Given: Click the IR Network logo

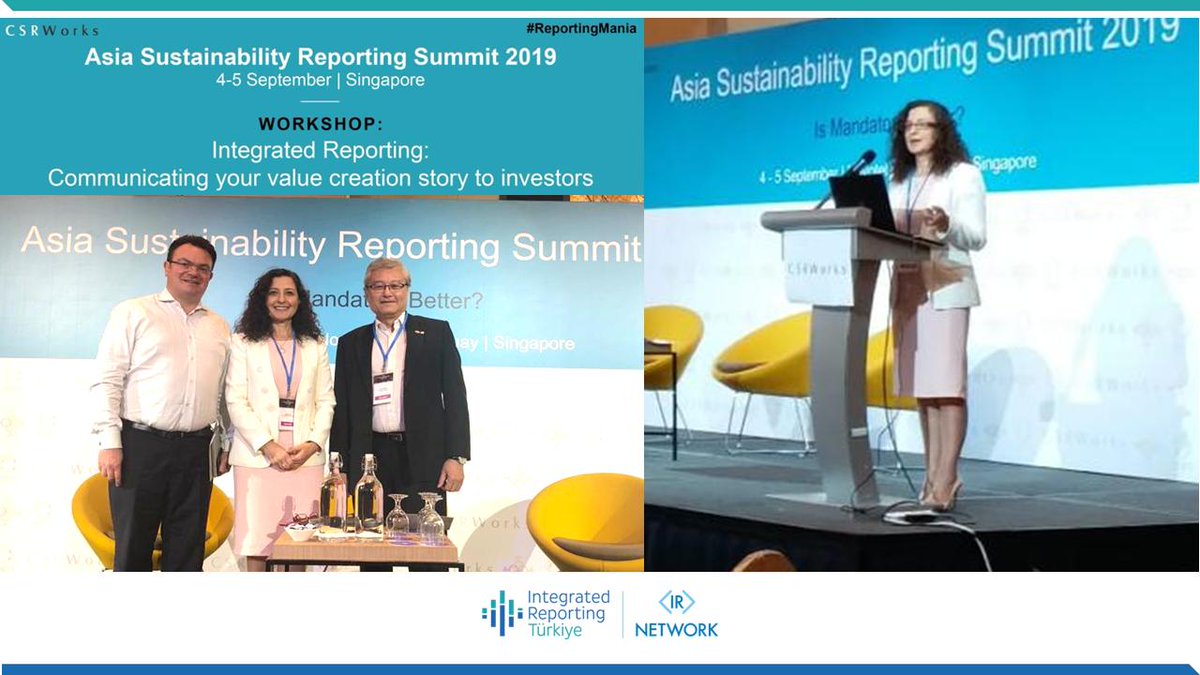Looking at the screenshot, I should pos(676,614).
